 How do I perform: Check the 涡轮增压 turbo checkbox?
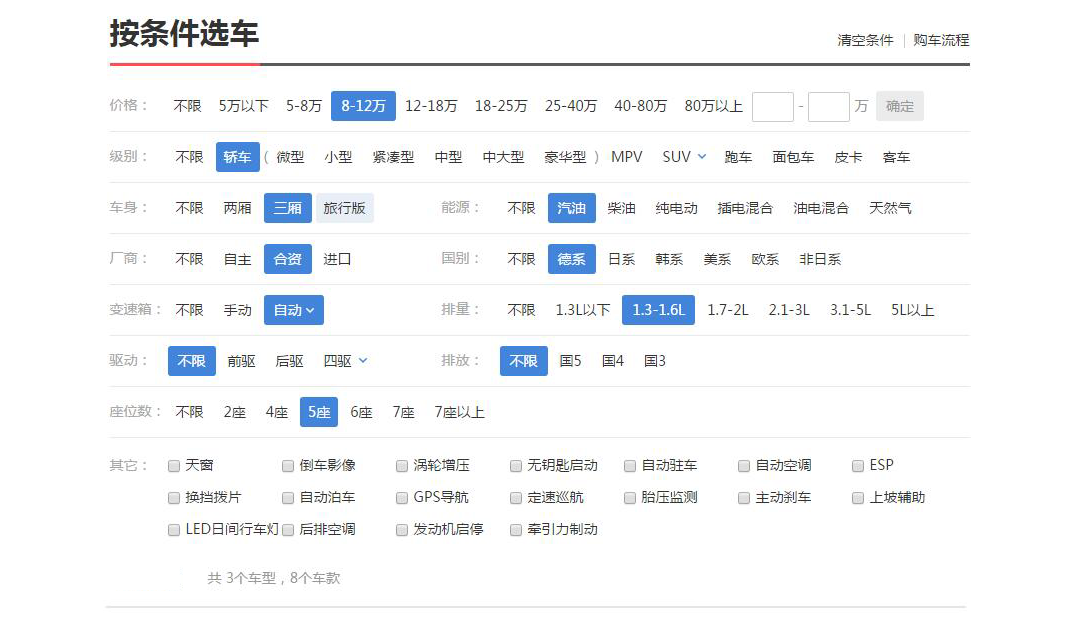coord(402,466)
